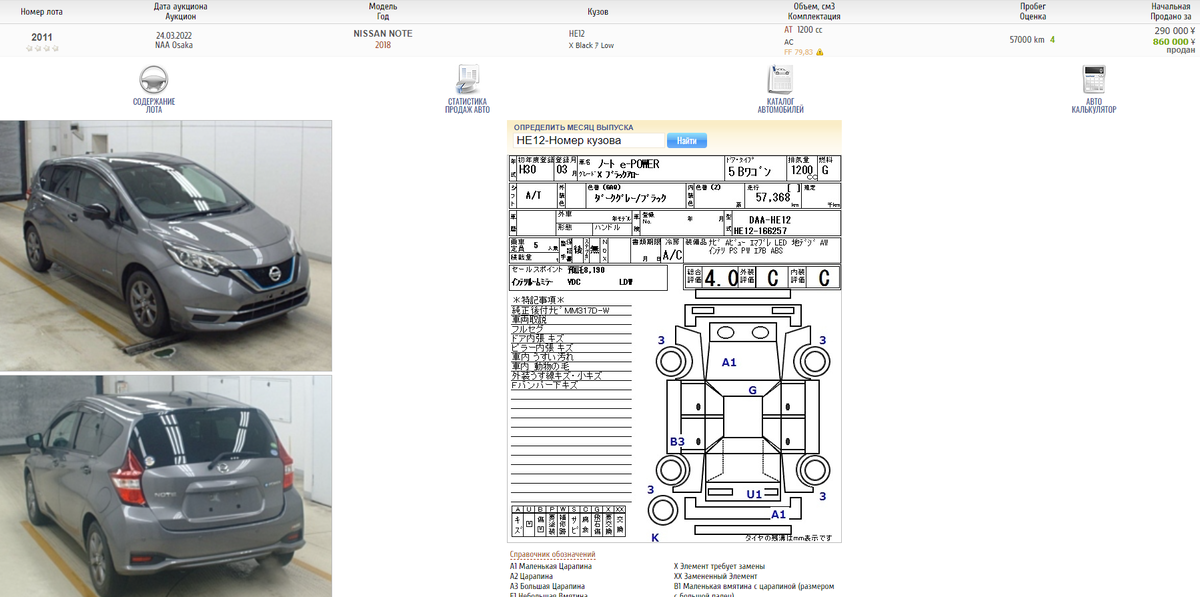Click the '57000 km' mileage value
Viewport: 1200px width, 597px height.
click(1027, 40)
